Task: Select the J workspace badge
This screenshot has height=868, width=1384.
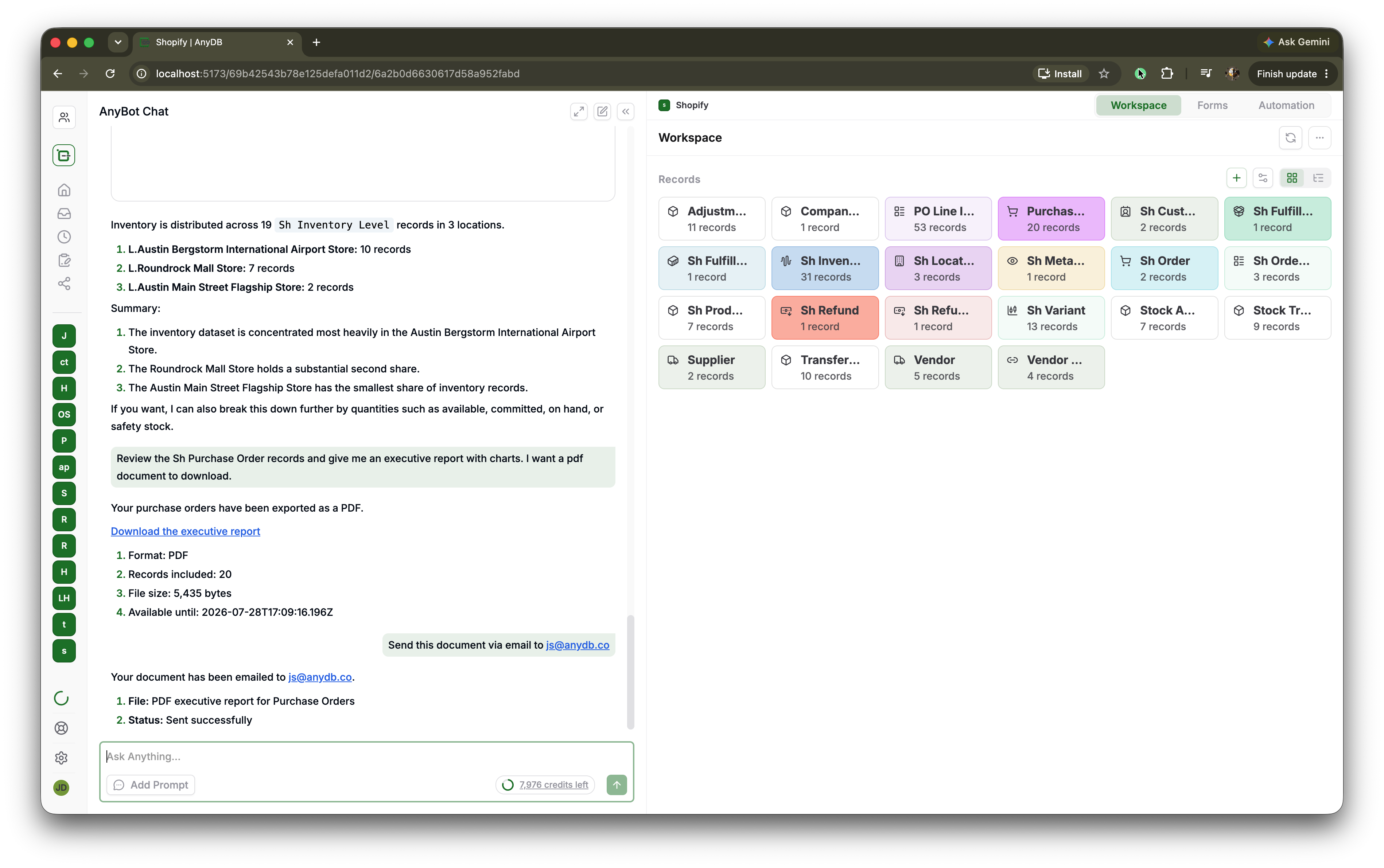Action: coord(64,336)
